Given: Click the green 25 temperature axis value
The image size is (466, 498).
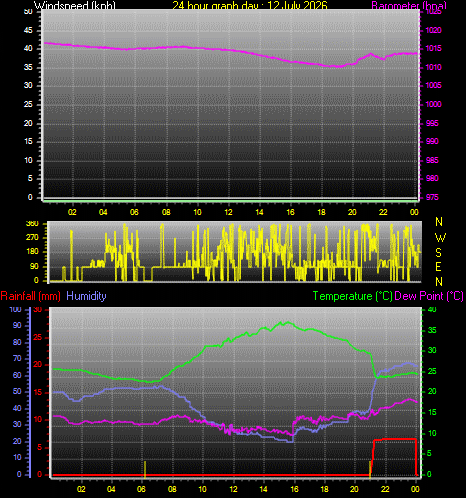Looking at the screenshot, I should click(x=432, y=371).
